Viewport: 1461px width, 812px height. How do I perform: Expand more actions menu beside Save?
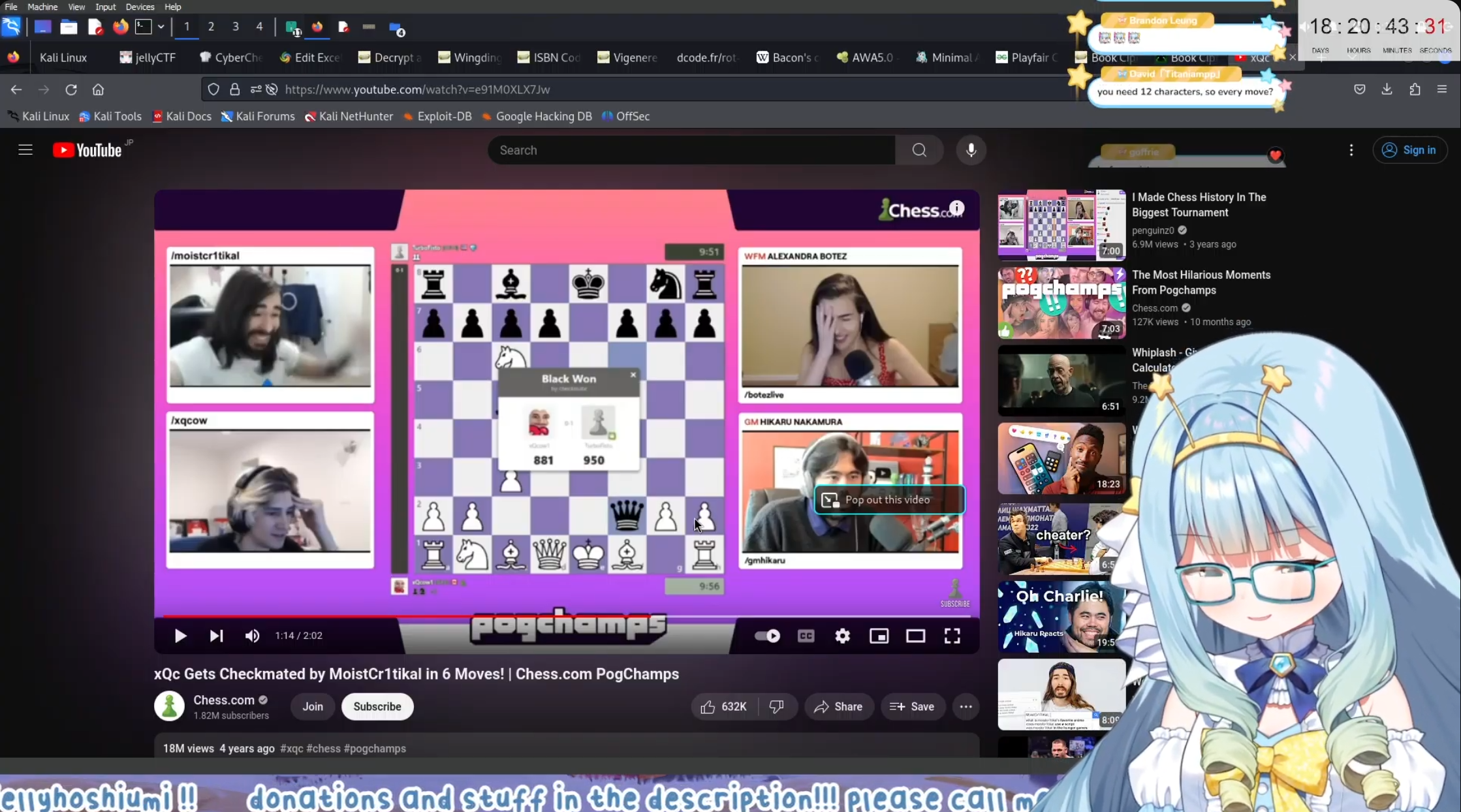click(x=966, y=707)
